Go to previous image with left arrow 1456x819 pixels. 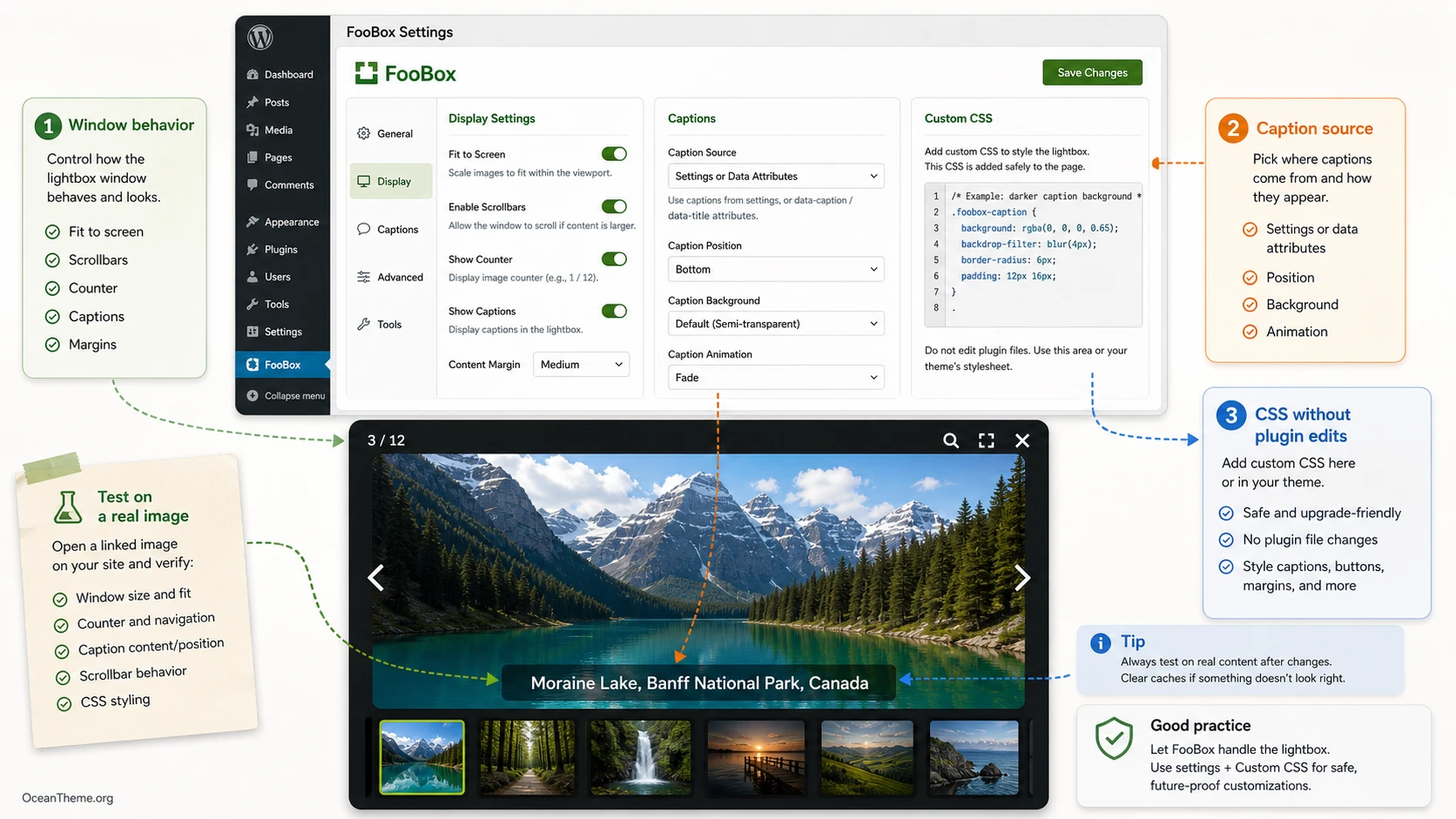(376, 578)
